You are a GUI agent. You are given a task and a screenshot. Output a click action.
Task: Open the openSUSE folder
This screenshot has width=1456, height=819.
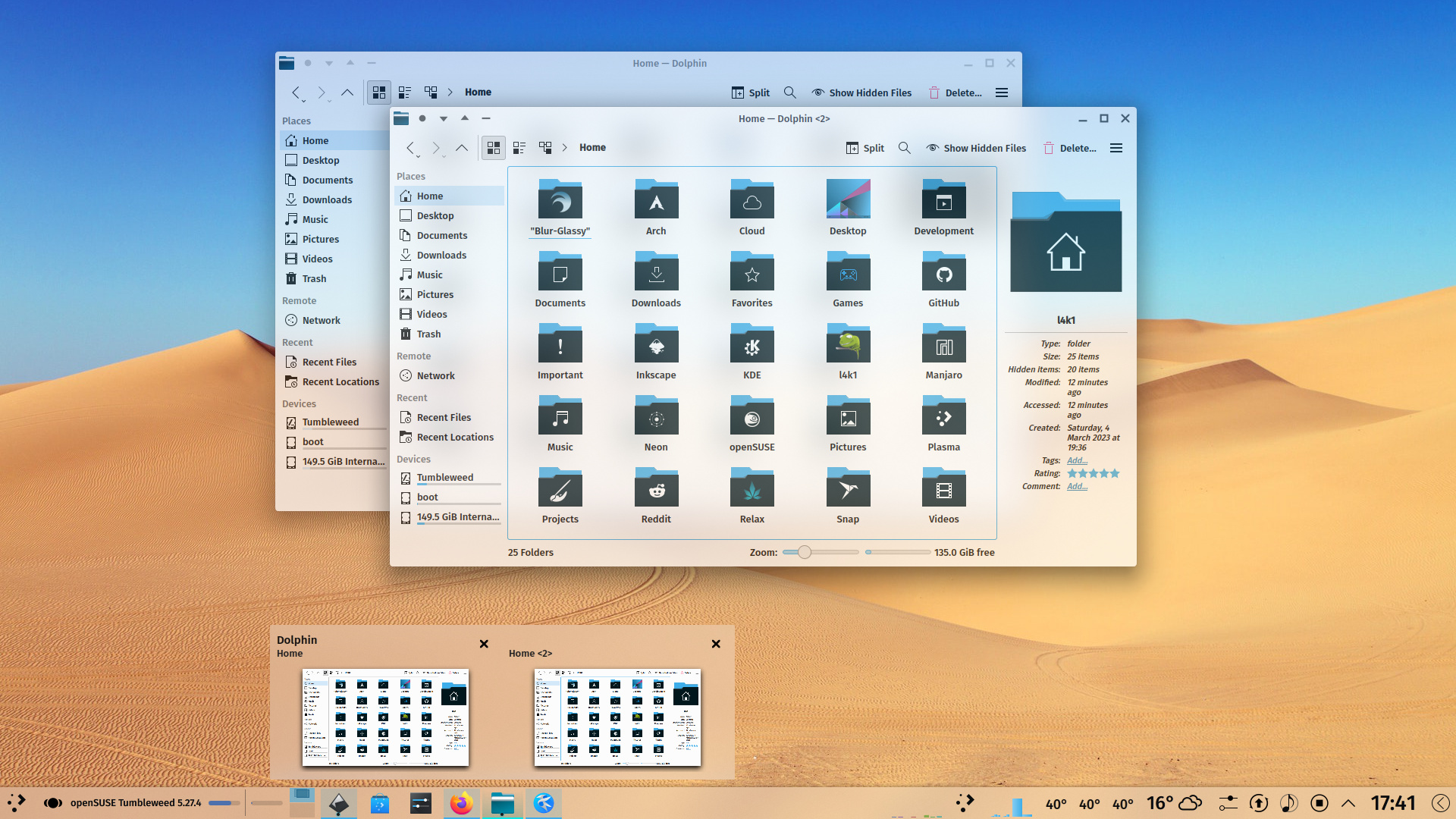click(x=752, y=422)
